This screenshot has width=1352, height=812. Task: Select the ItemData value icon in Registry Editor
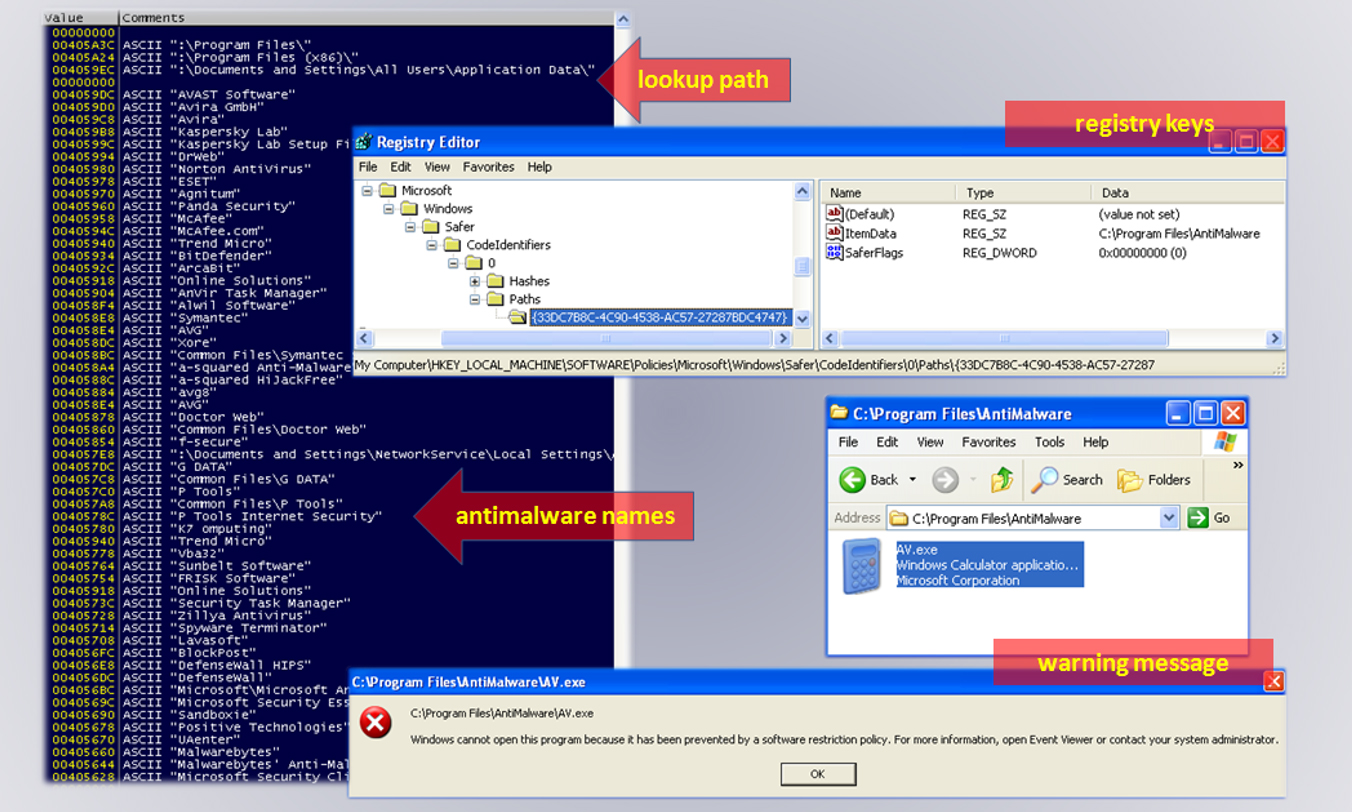834,233
